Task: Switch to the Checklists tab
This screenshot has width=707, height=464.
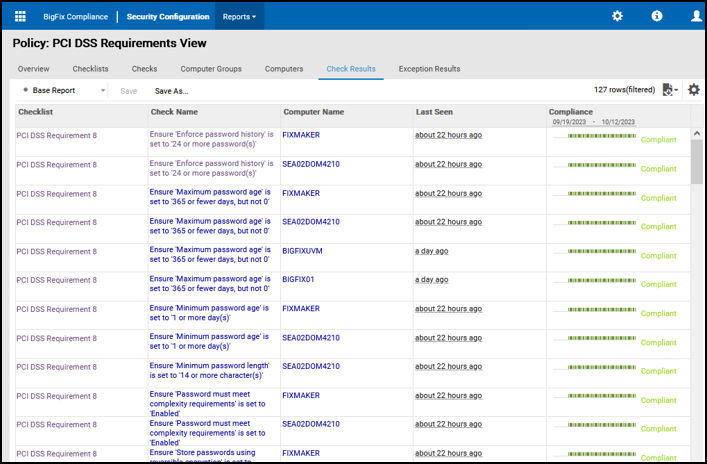Action: [x=91, y=69]
